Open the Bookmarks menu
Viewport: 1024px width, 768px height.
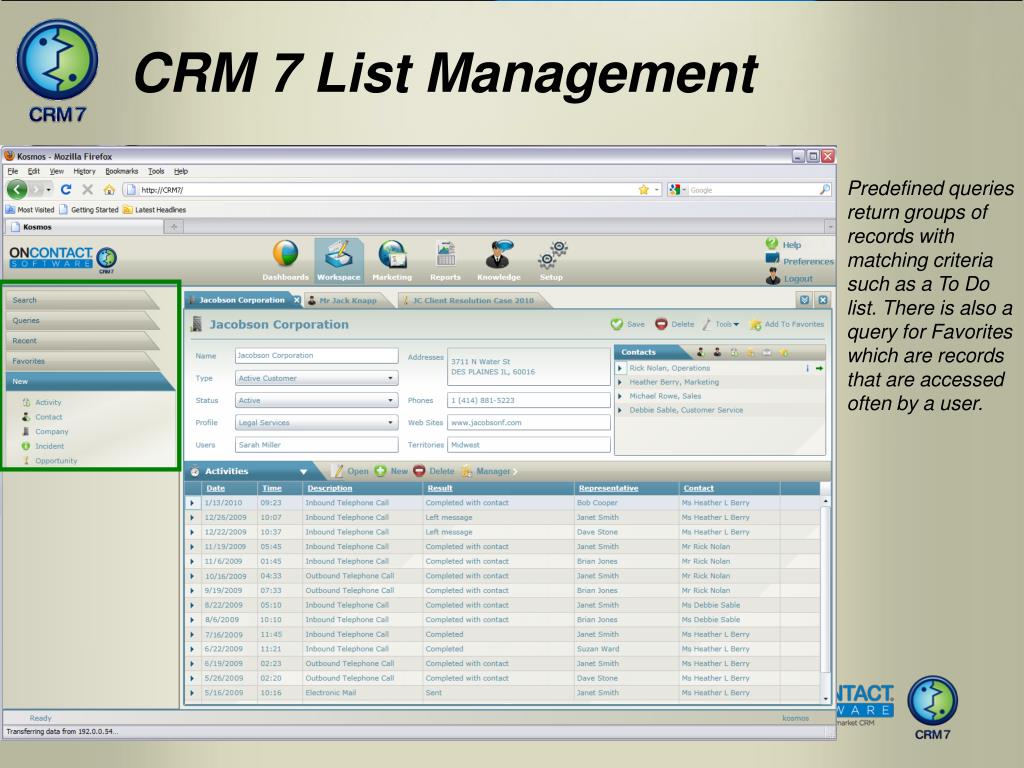point(121,171)
